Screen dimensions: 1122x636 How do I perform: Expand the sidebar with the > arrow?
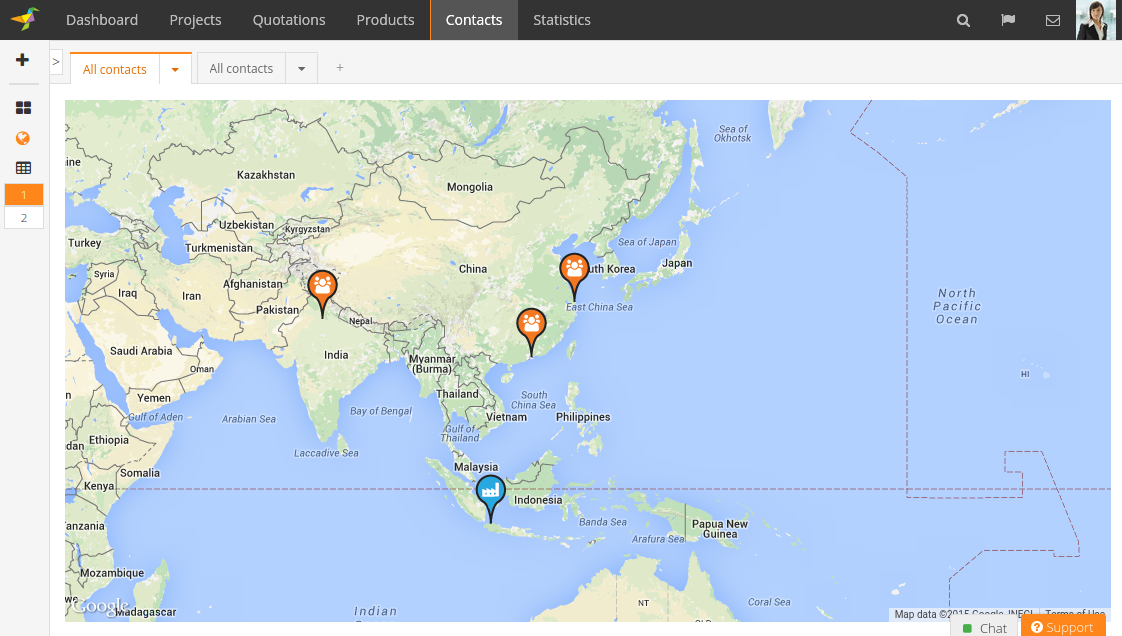56,62
